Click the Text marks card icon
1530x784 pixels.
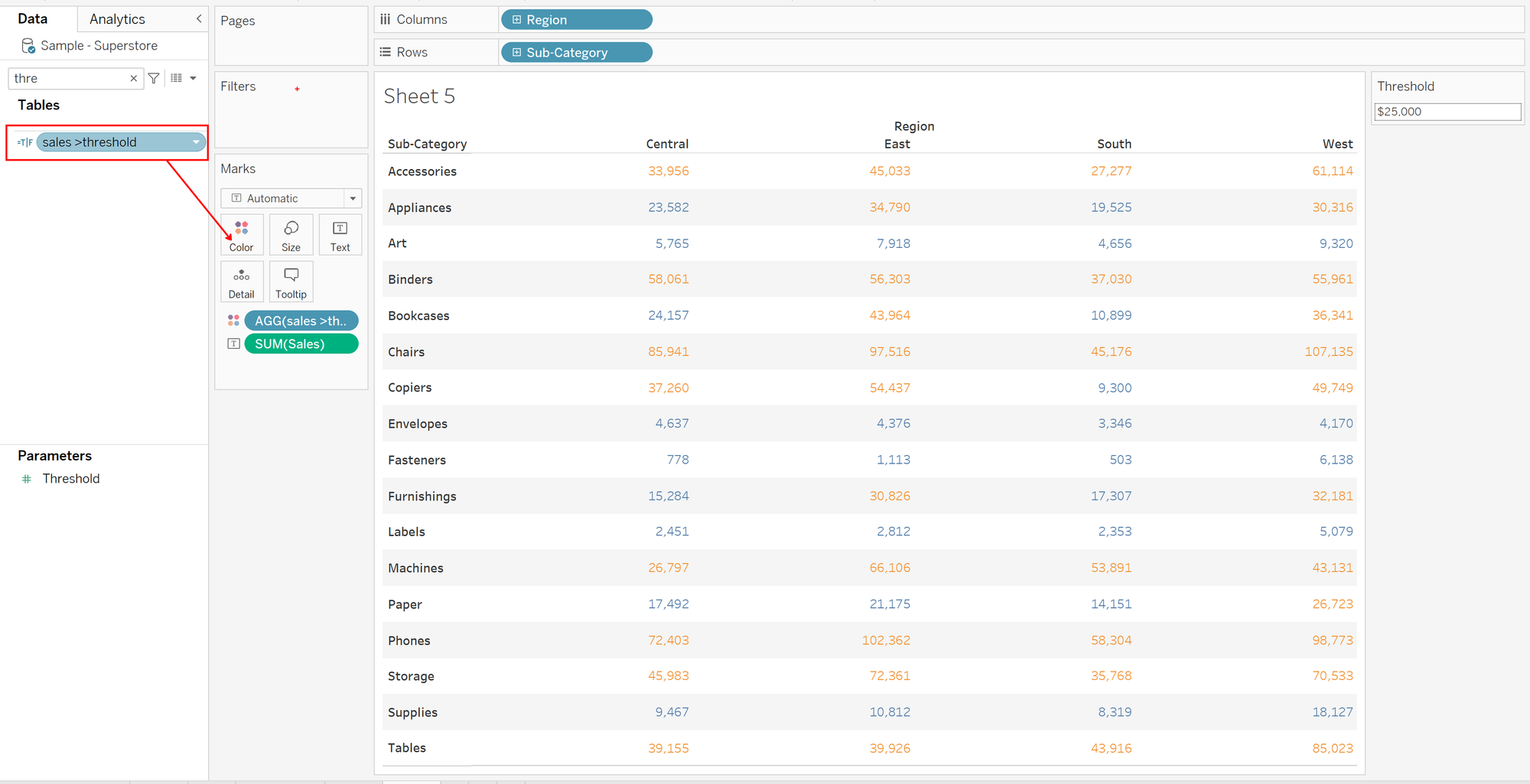coord(340,234)
